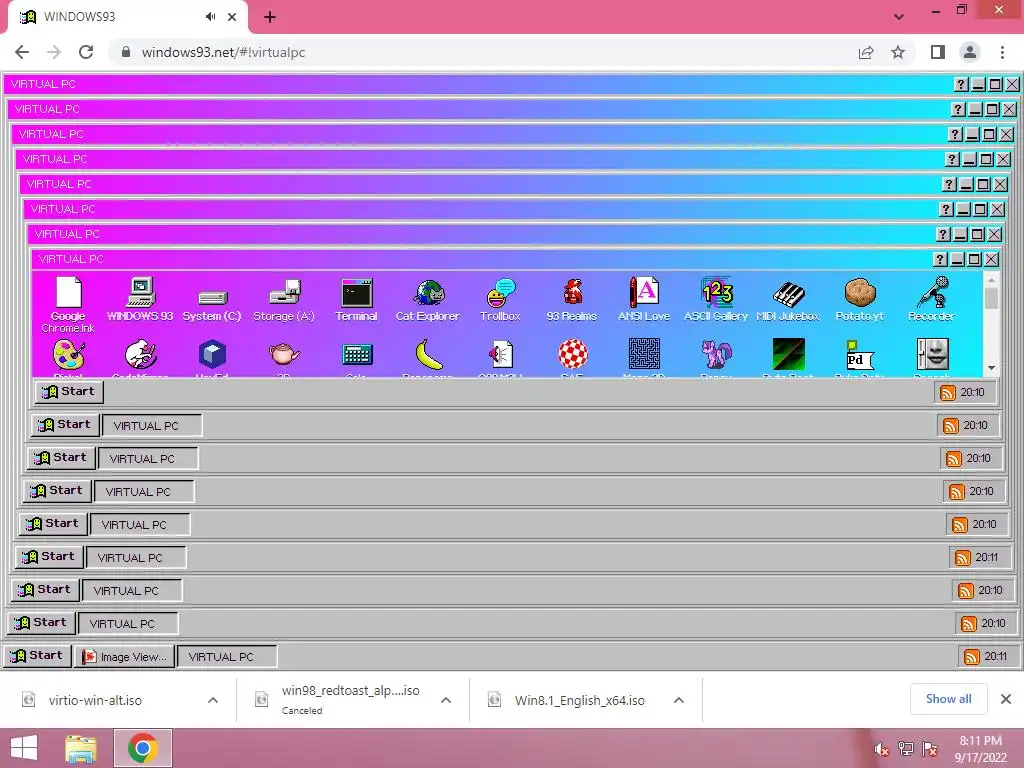Open Chrome three-dot menu
Viewport: 1024px width, 768px height.
point(1002,52)
